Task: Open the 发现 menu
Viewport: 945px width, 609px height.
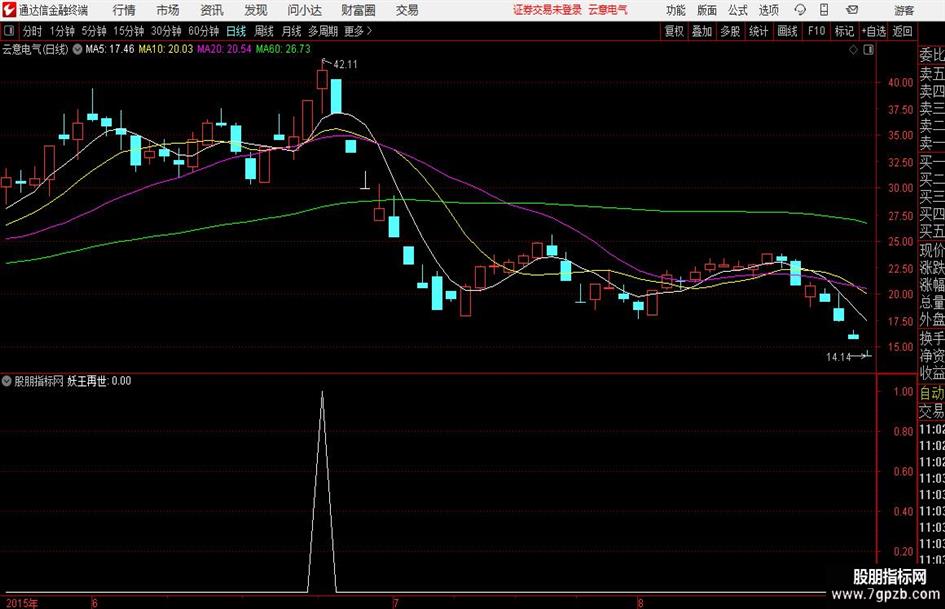Action: (x=256, y=10)
